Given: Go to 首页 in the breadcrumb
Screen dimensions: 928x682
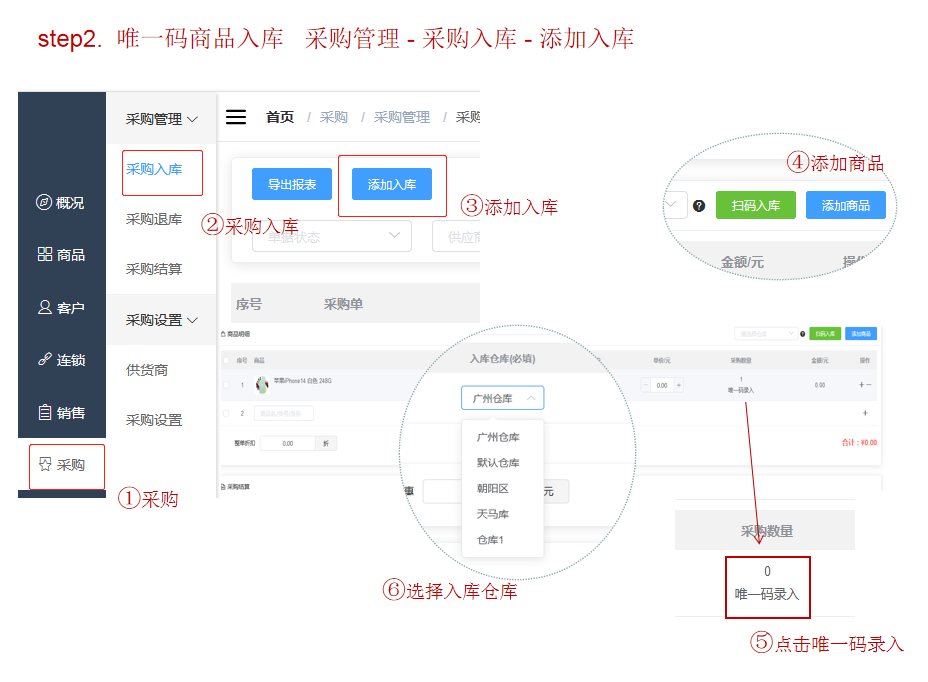Looking at the screenshot, I should [x=279, y=117].
